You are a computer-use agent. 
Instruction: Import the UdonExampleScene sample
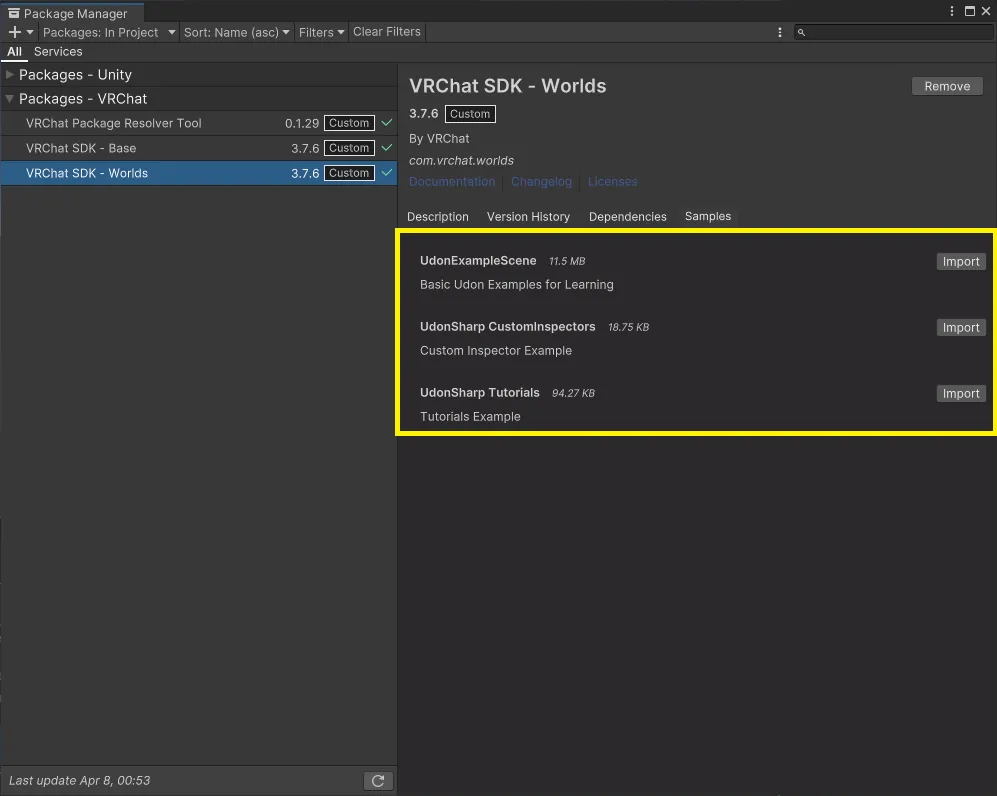pos(961,261)
